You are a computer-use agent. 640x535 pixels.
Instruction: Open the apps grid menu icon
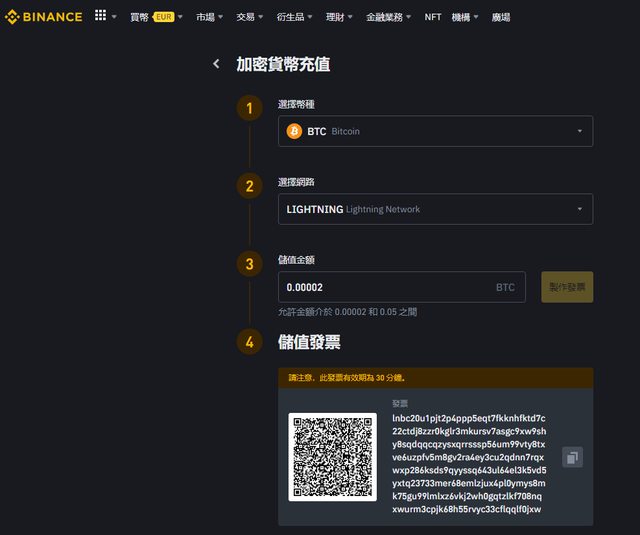(x=100, y=16)
